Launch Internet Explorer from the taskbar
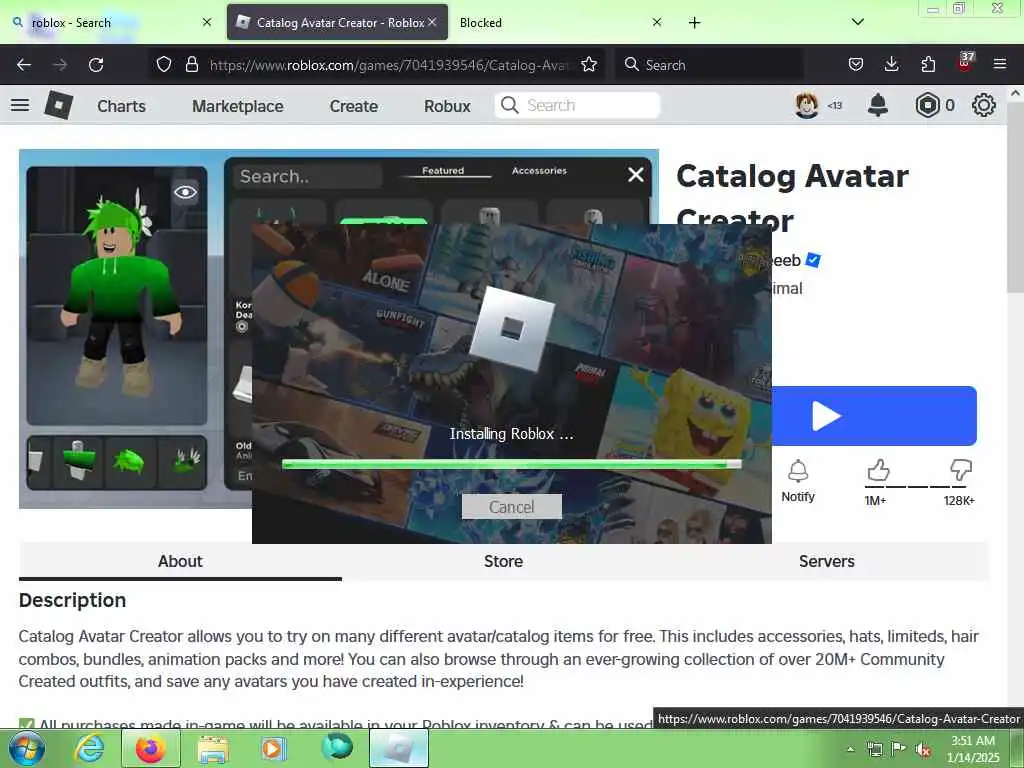 [88, 748]
